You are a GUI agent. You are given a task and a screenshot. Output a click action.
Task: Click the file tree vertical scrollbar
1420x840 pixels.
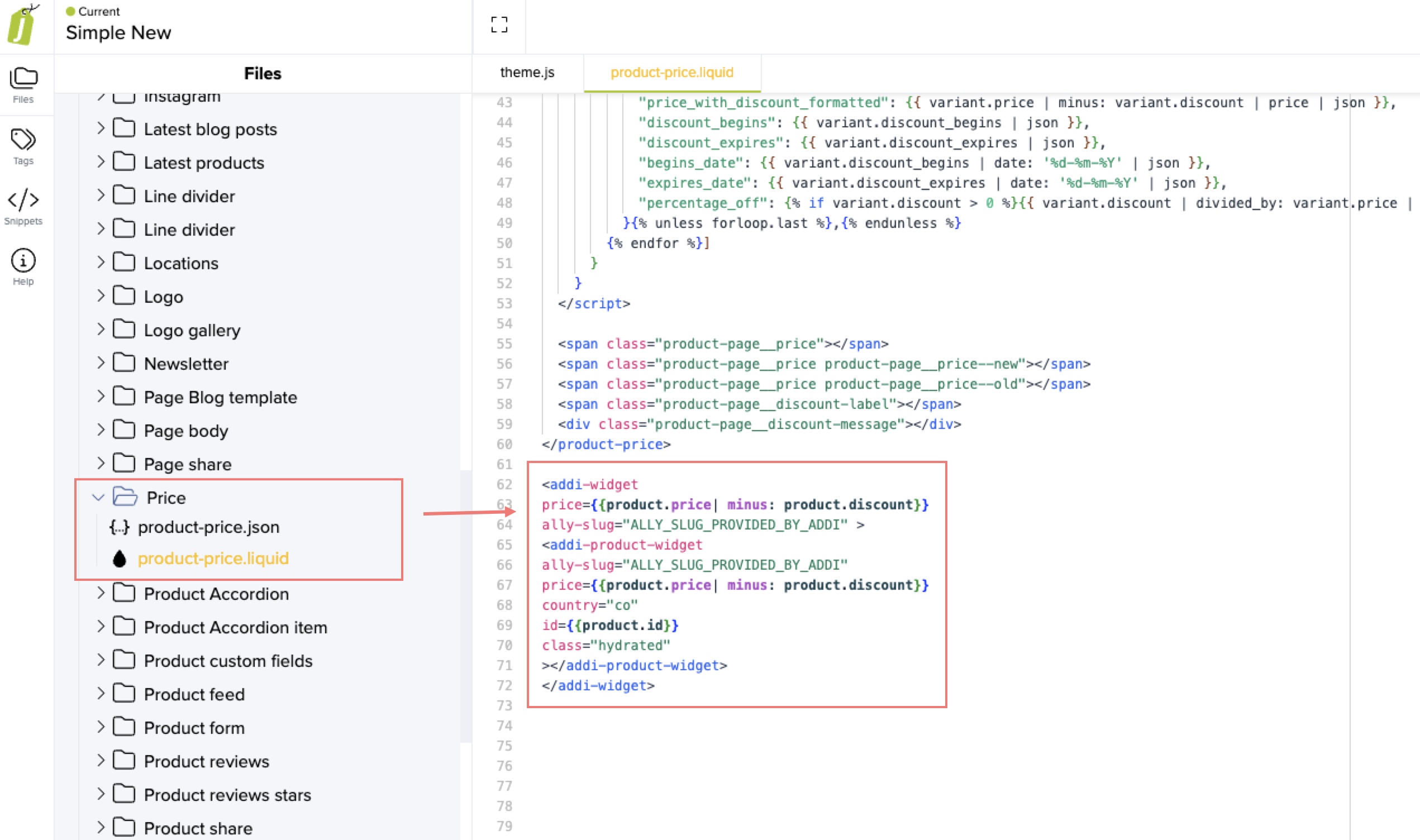[466, 605]
